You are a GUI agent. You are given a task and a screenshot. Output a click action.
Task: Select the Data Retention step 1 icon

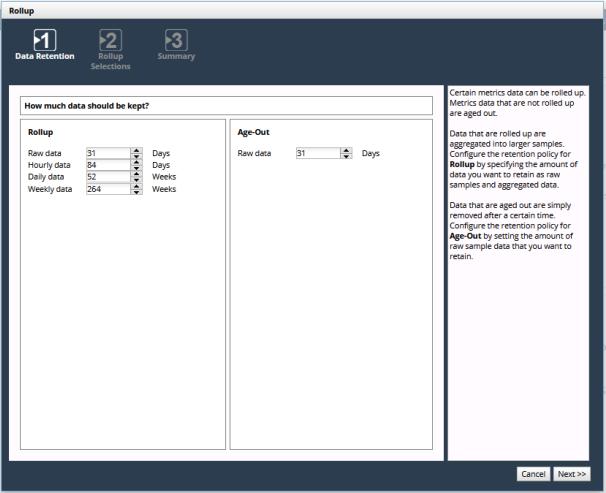click(43, 39)
